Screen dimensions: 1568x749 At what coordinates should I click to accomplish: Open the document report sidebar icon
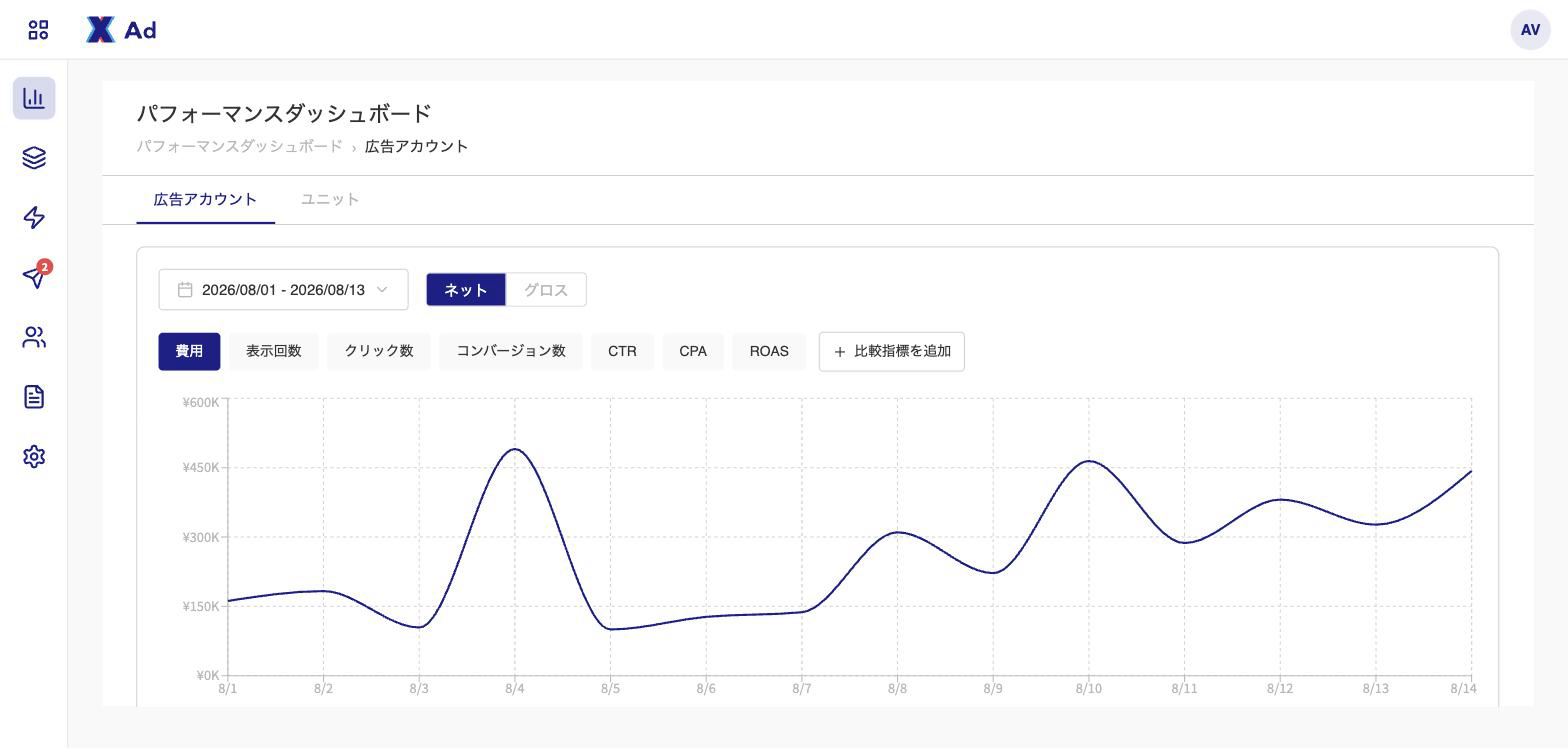tap(34, 397)
